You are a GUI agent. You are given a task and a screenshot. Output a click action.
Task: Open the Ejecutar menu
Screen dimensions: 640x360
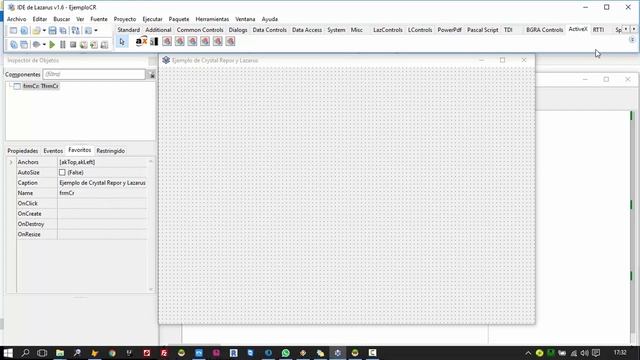click(152, 19)
